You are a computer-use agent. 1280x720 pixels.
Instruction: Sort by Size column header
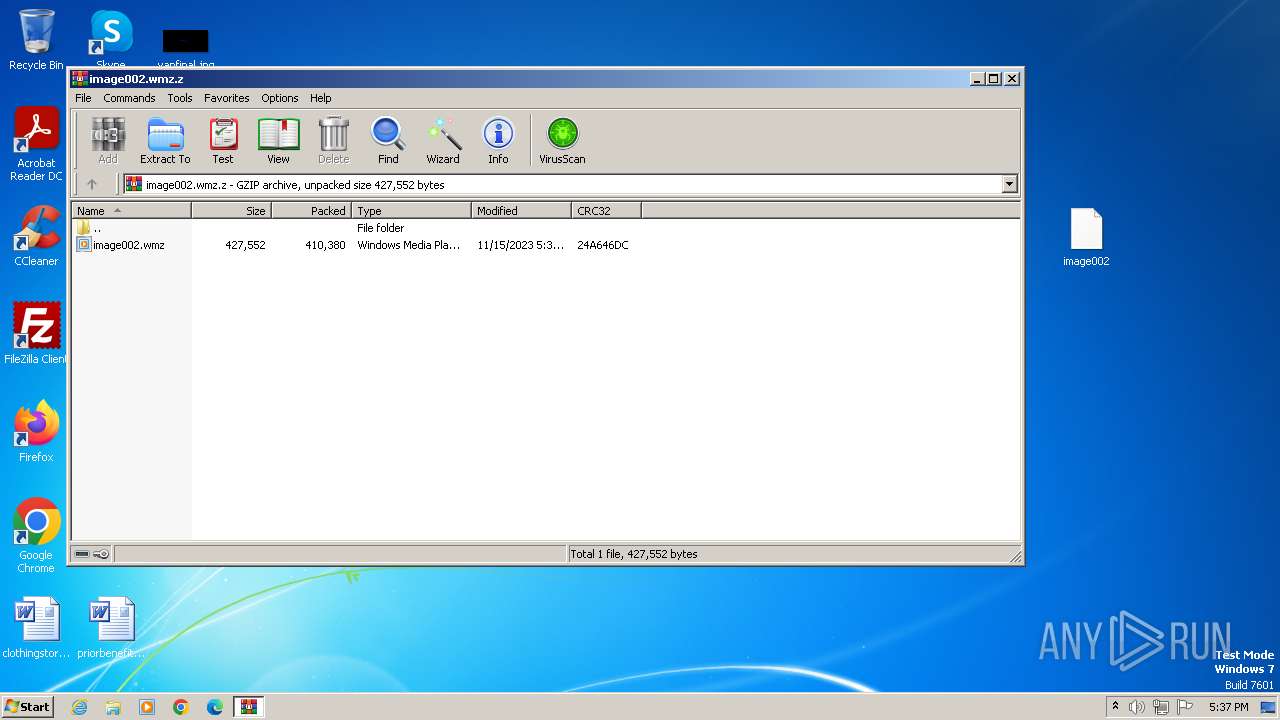(231, 210)
